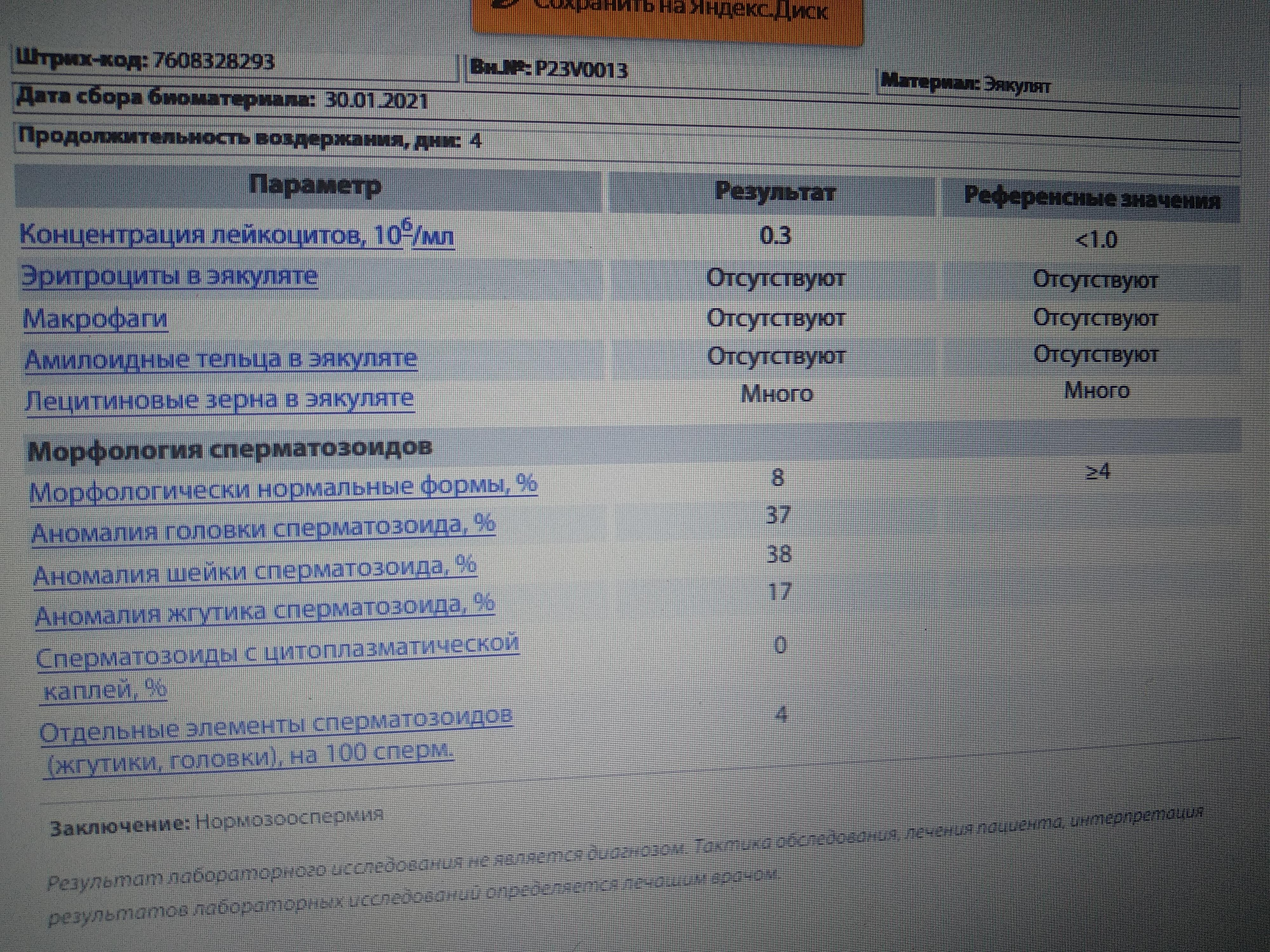Select neck anomaly result value 38
The height and width of the screenshot is (952, 1270).
(779, 554)
